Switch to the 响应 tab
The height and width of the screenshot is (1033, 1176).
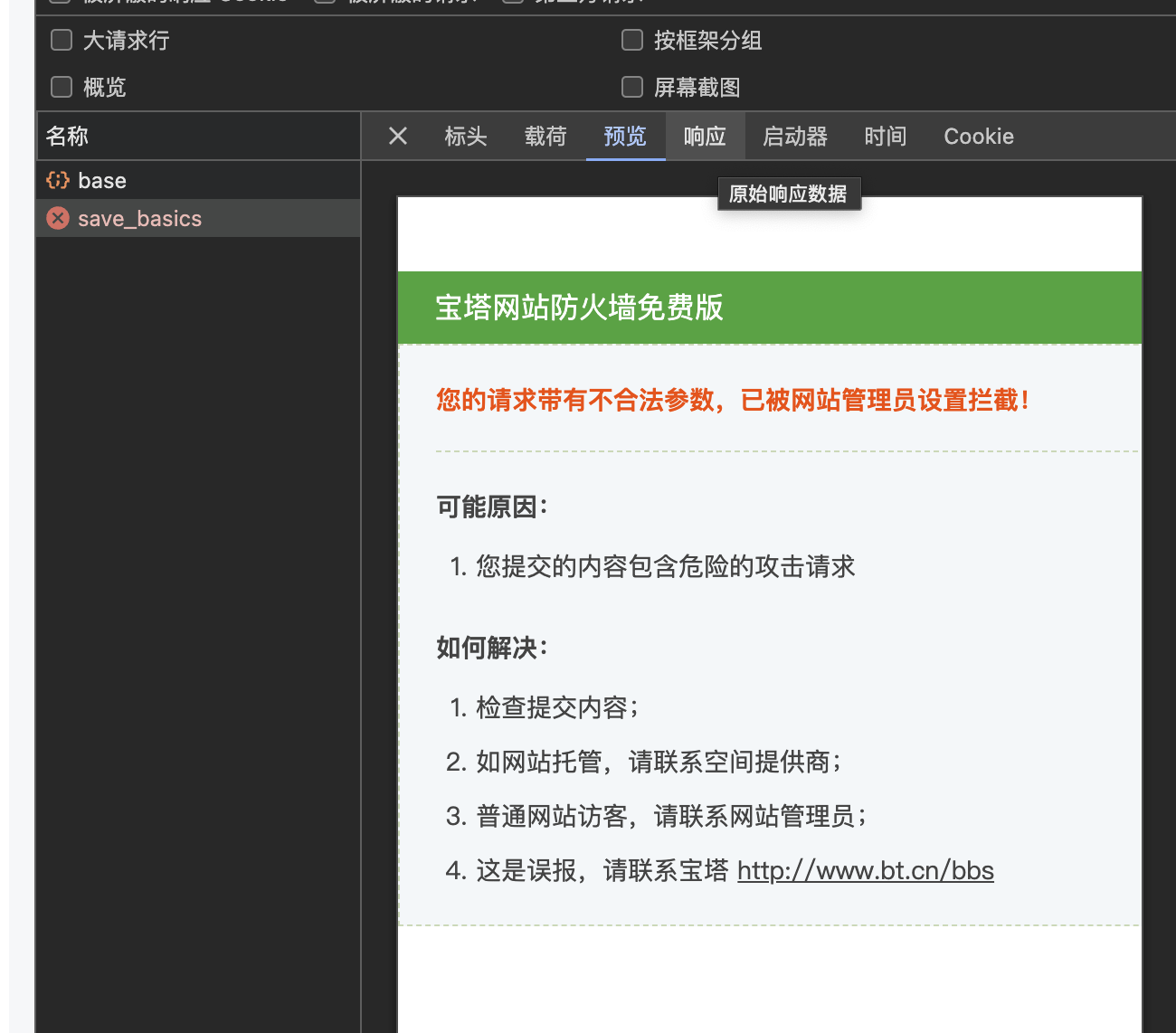[x=705, y=137]
